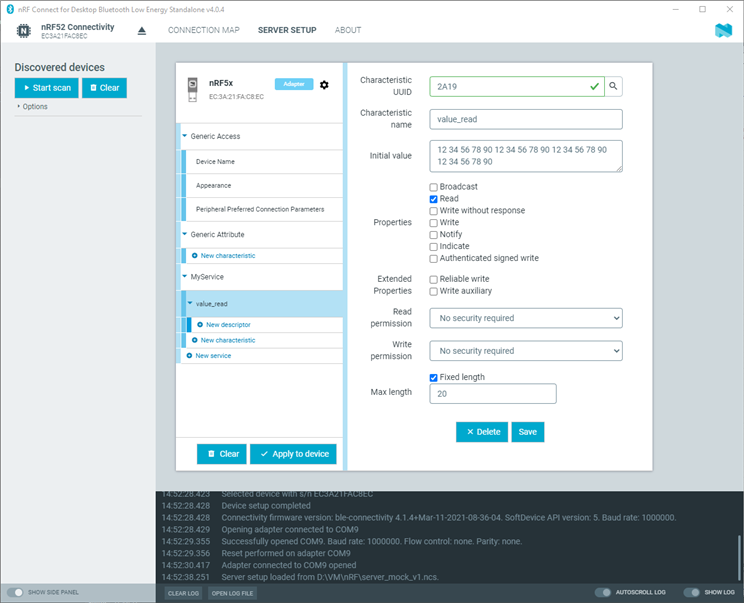
Task: Click the Characteristic UUID field
Action: coord(517,86)
